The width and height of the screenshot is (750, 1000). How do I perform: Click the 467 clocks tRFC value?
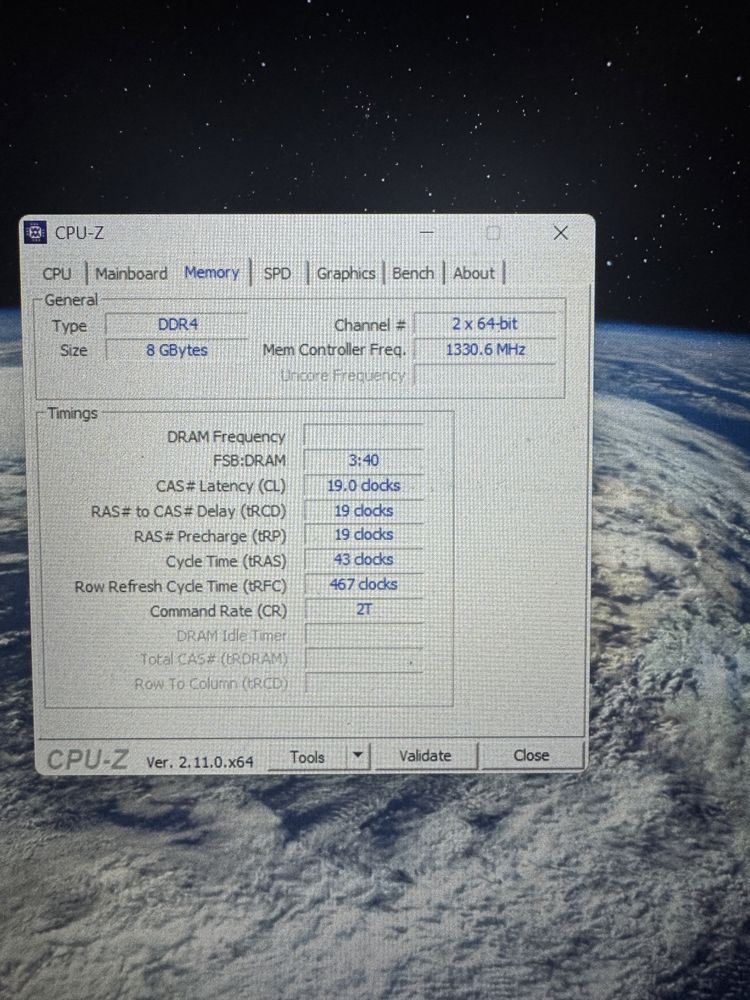364,584
